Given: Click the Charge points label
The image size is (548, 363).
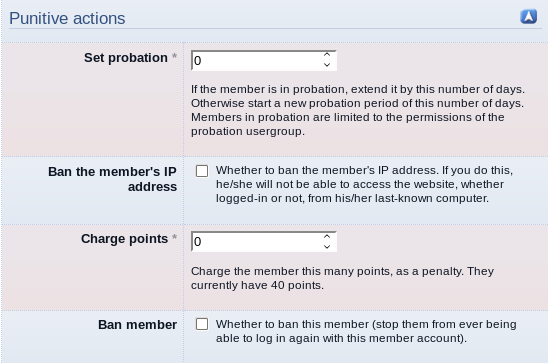Looking at the screenshot, I should (x=124, y=239).
